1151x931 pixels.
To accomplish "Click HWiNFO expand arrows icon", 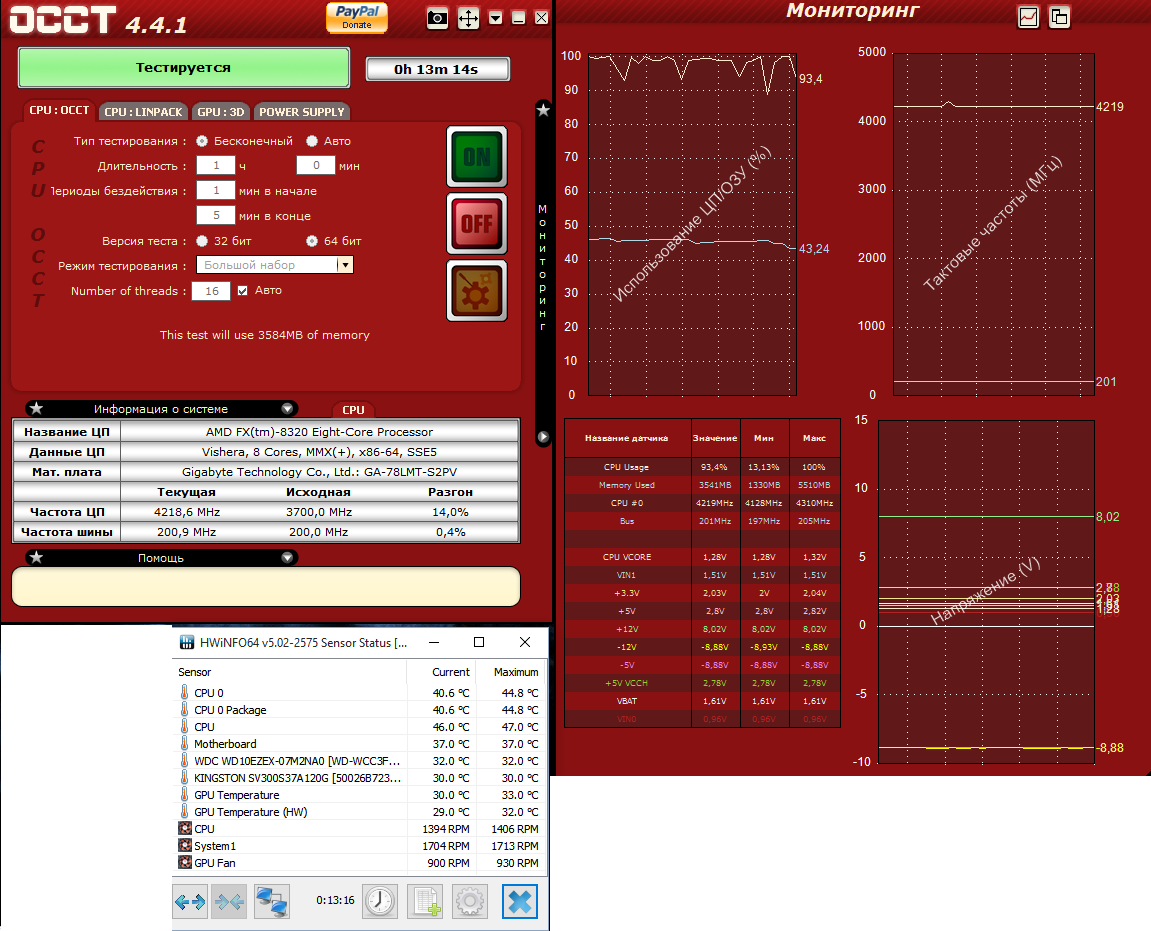I will [x=190, y=901].
